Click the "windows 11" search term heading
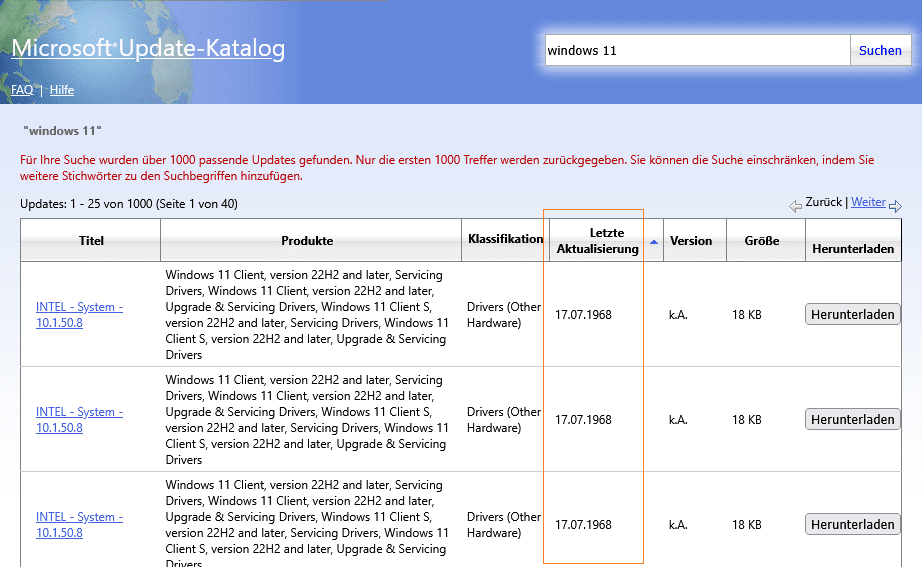The image size is (922, 567). click(62, 131)
